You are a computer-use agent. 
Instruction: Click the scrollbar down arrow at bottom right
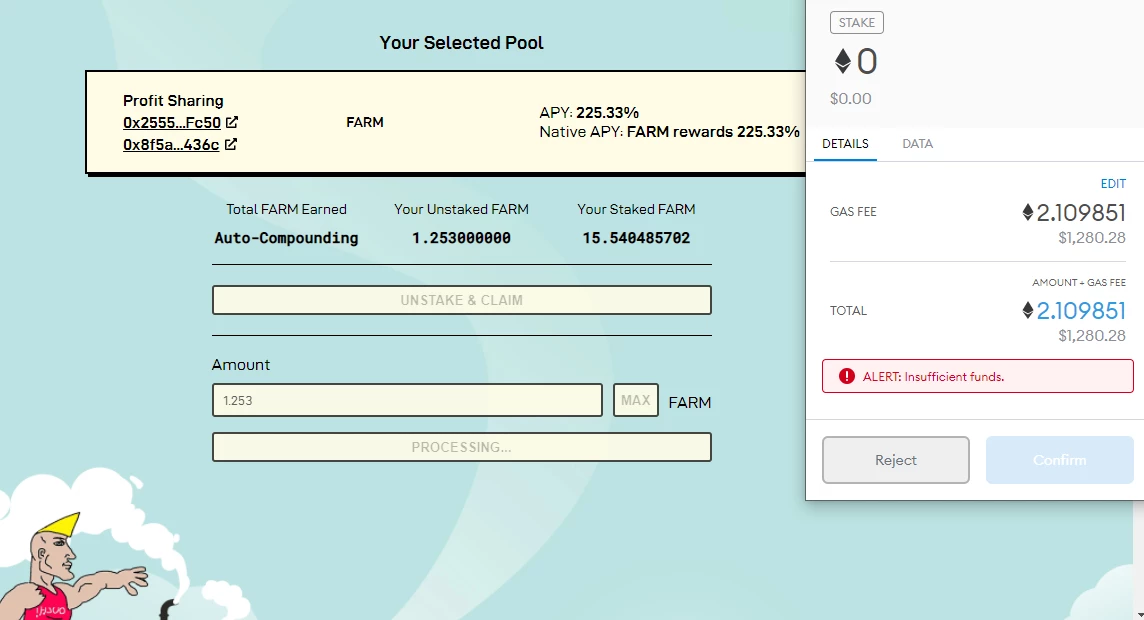click(1140, 616)
